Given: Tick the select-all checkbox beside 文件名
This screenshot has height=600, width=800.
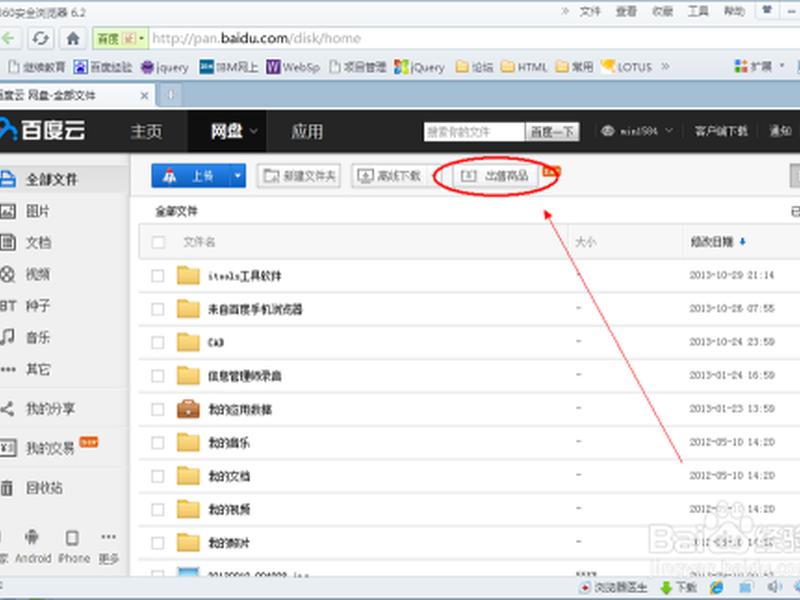Looking at the screenshot, I should point(158,242).
